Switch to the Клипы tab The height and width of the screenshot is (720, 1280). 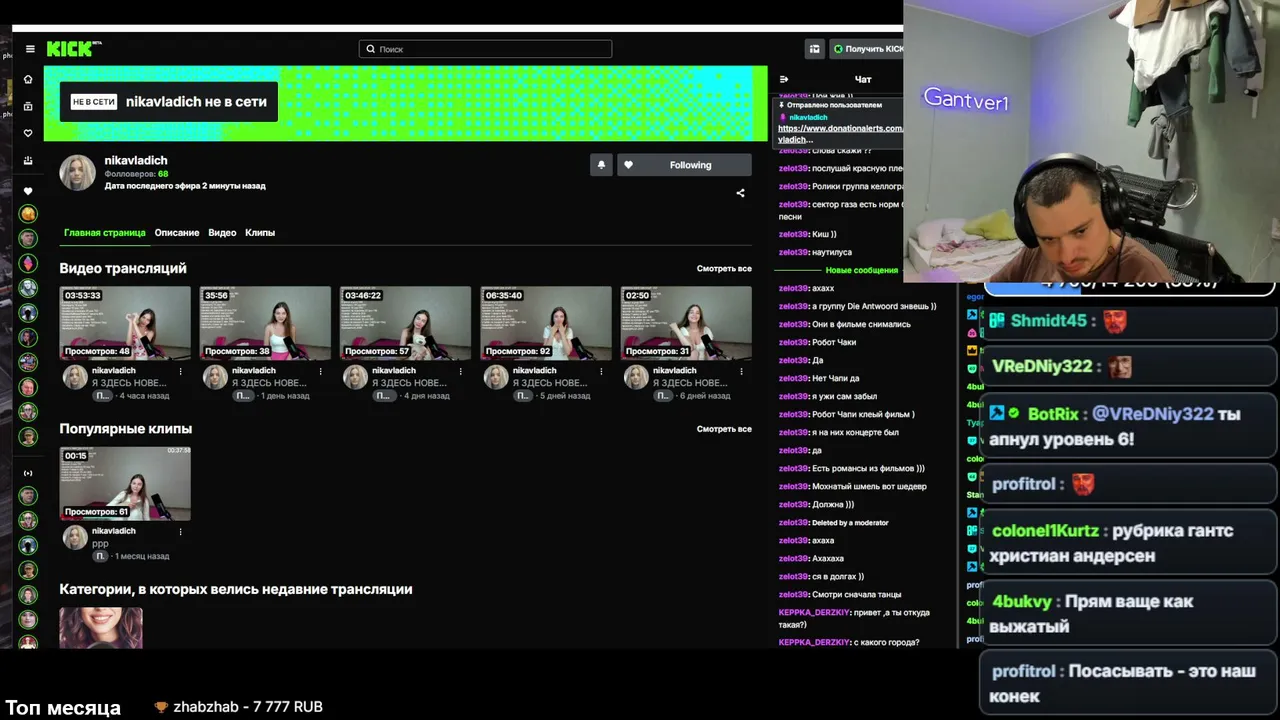(260, 233)
